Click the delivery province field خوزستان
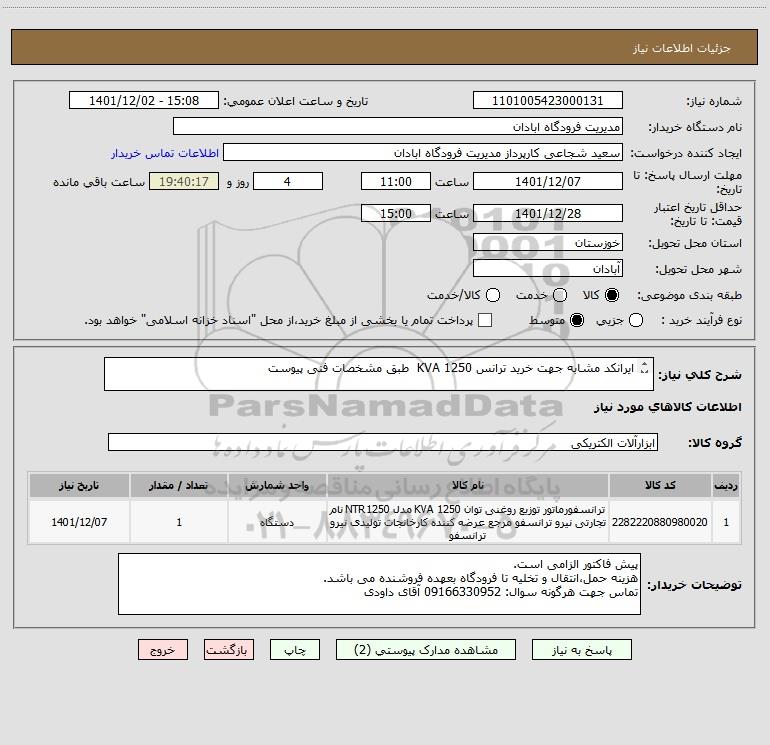The width and height of the screenshot is (770, 745). (548, 242)
